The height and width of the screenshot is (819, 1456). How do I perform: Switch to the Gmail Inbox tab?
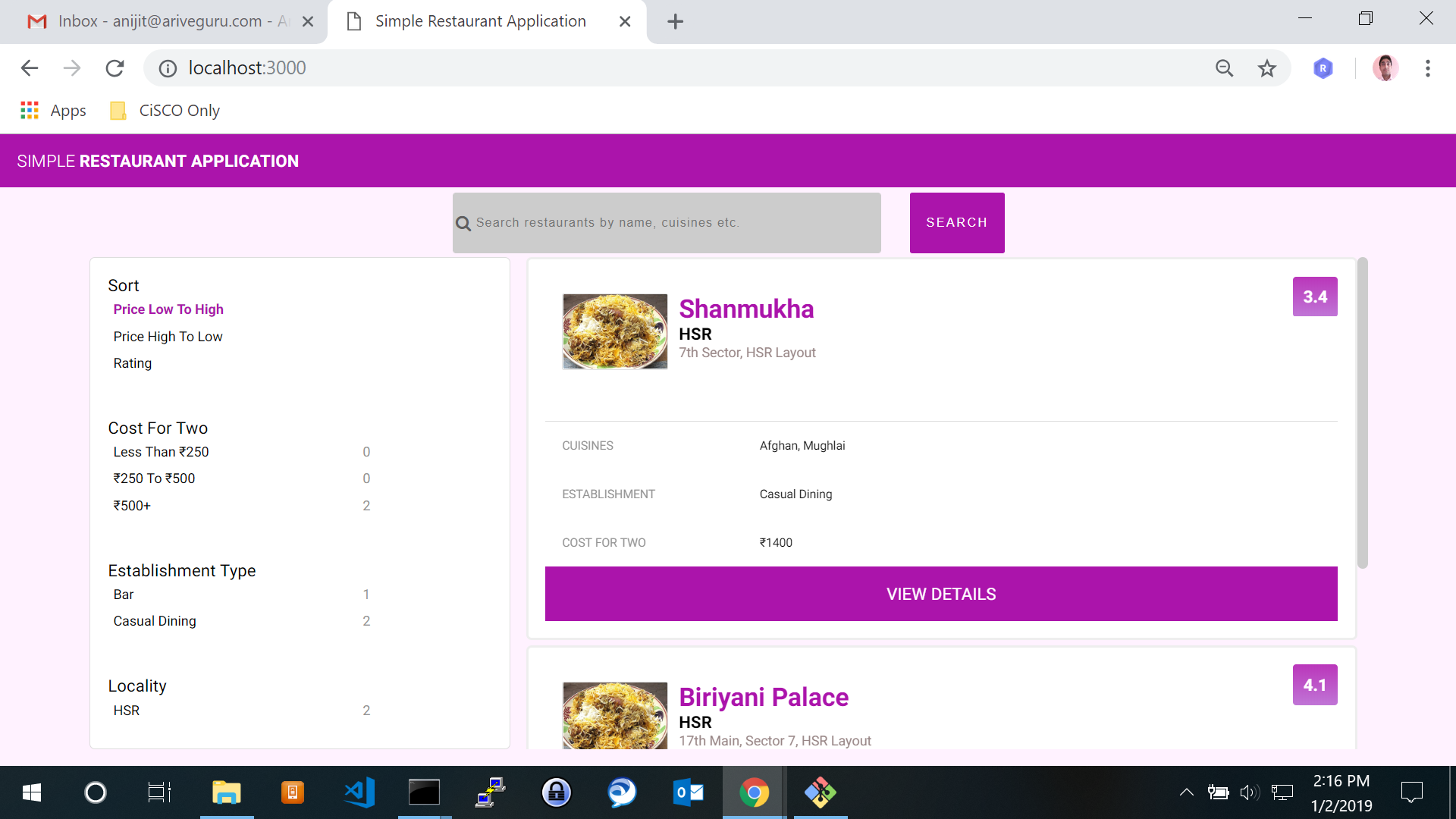pyautogui.click(x=163, y=21)
